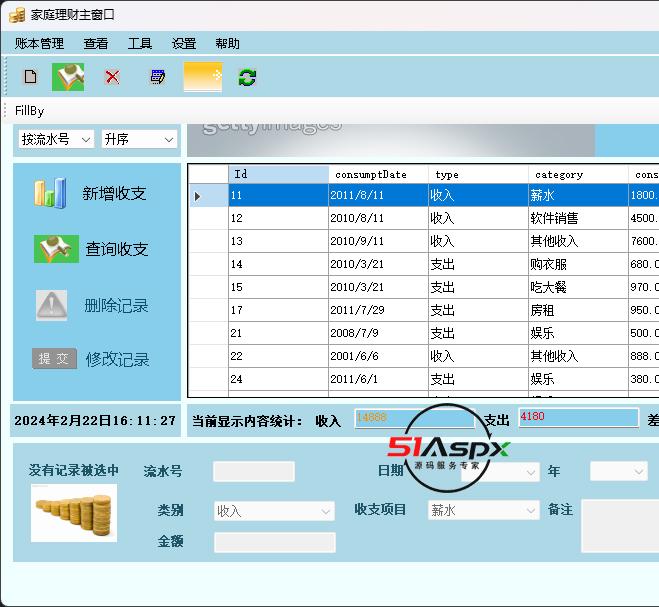Screen dimensions: 659x607
Task: Click the green query book toolbar icon
Action: tap(68, 77)
